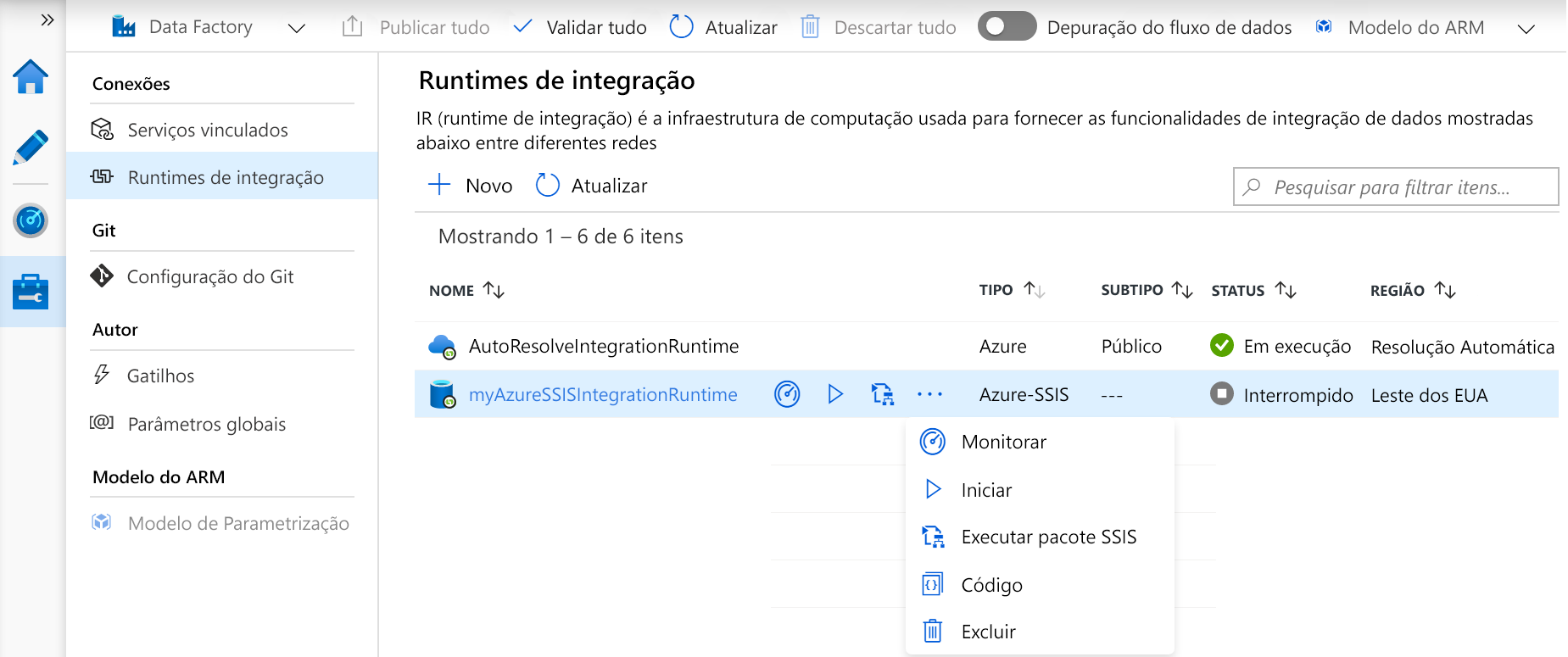This screenshot has width=1568, height=657.
Task: Click the Em execução status cell
Action: click(x=1281, y=346)
